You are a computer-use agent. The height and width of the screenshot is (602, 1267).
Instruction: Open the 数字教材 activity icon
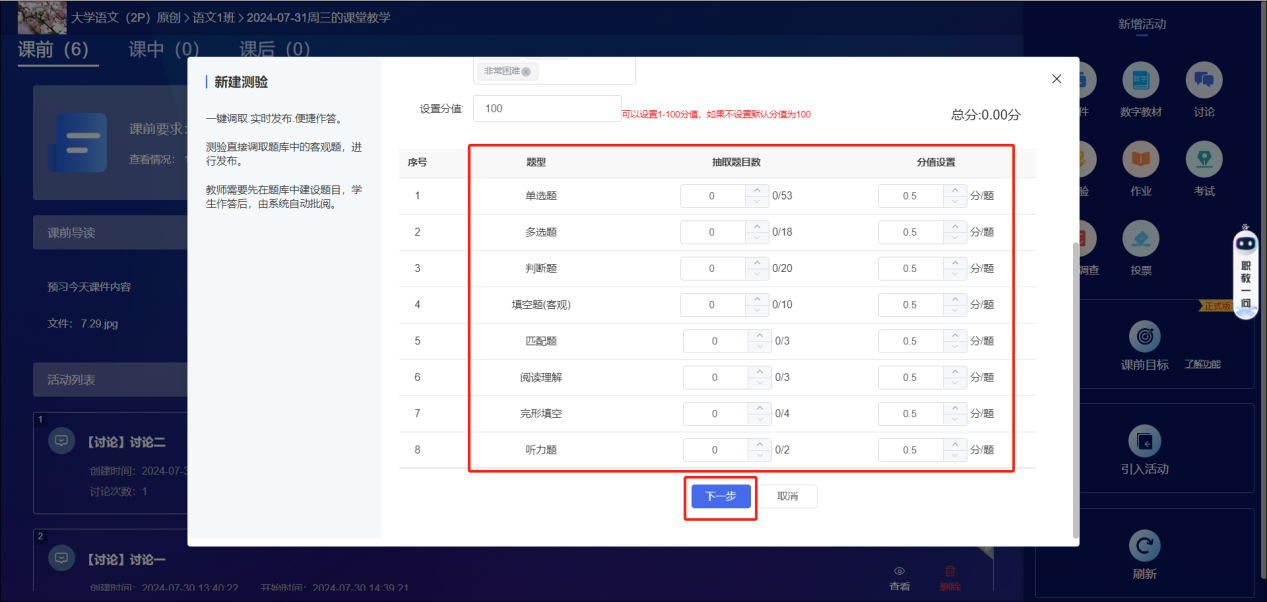[1140, 82]
